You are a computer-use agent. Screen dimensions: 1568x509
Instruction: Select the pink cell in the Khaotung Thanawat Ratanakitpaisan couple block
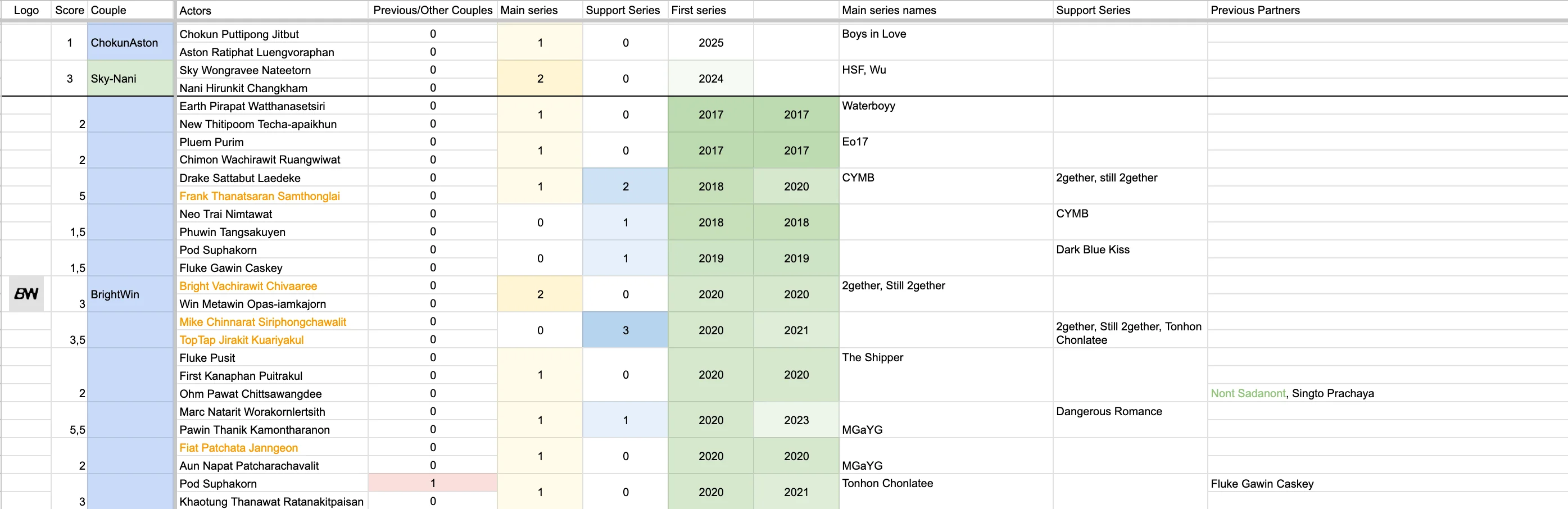[x=433, y=483]
